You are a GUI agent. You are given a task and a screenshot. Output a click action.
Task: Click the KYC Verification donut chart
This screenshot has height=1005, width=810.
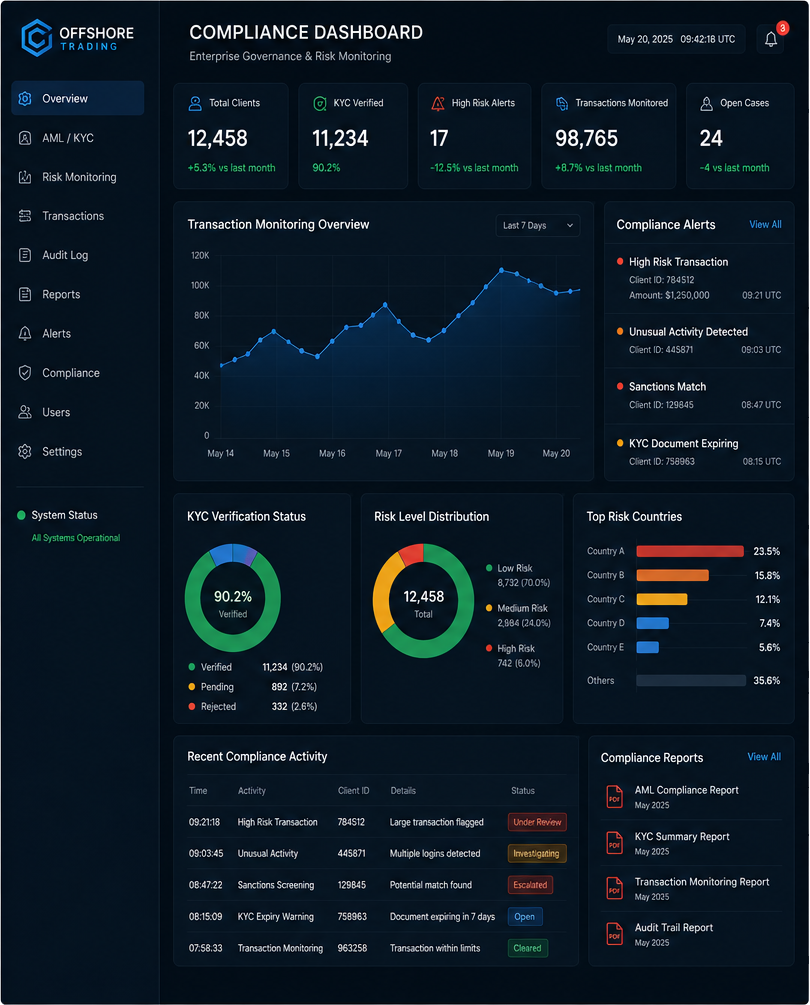(x=233, y=597)
